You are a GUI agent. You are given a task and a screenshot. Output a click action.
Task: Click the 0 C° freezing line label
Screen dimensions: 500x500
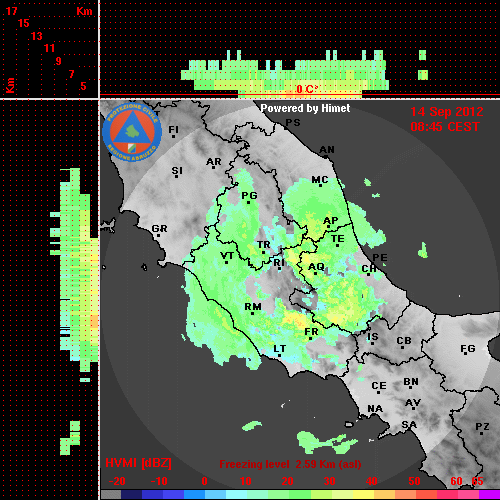(x=307, y=89)
